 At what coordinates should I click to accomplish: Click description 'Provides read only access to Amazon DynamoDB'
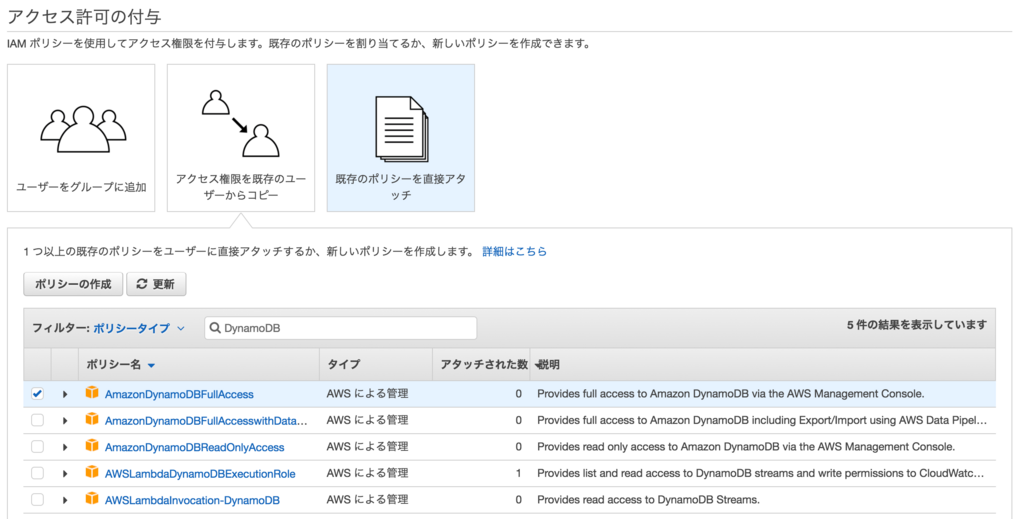[x=746, y=447]
